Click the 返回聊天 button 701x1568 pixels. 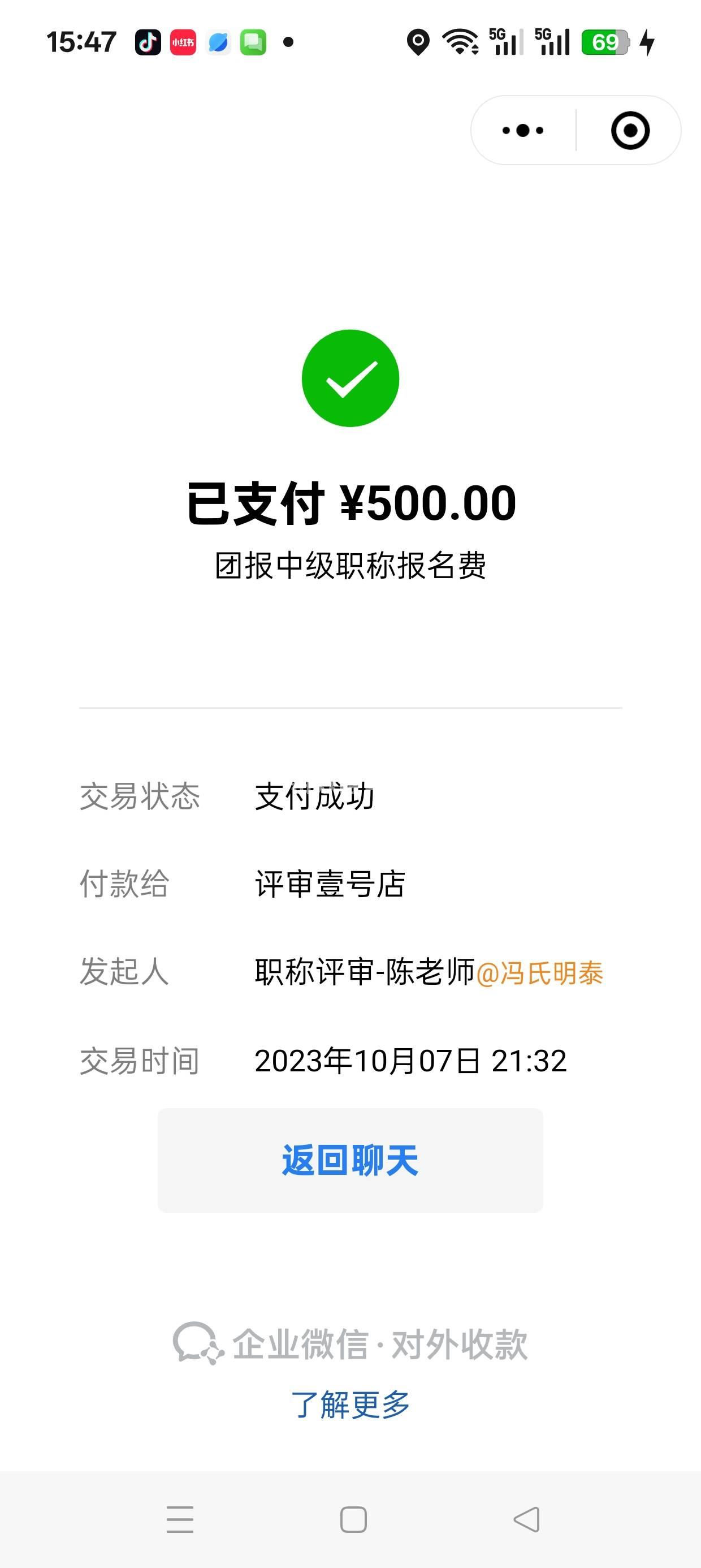[x=350, y=1160]
